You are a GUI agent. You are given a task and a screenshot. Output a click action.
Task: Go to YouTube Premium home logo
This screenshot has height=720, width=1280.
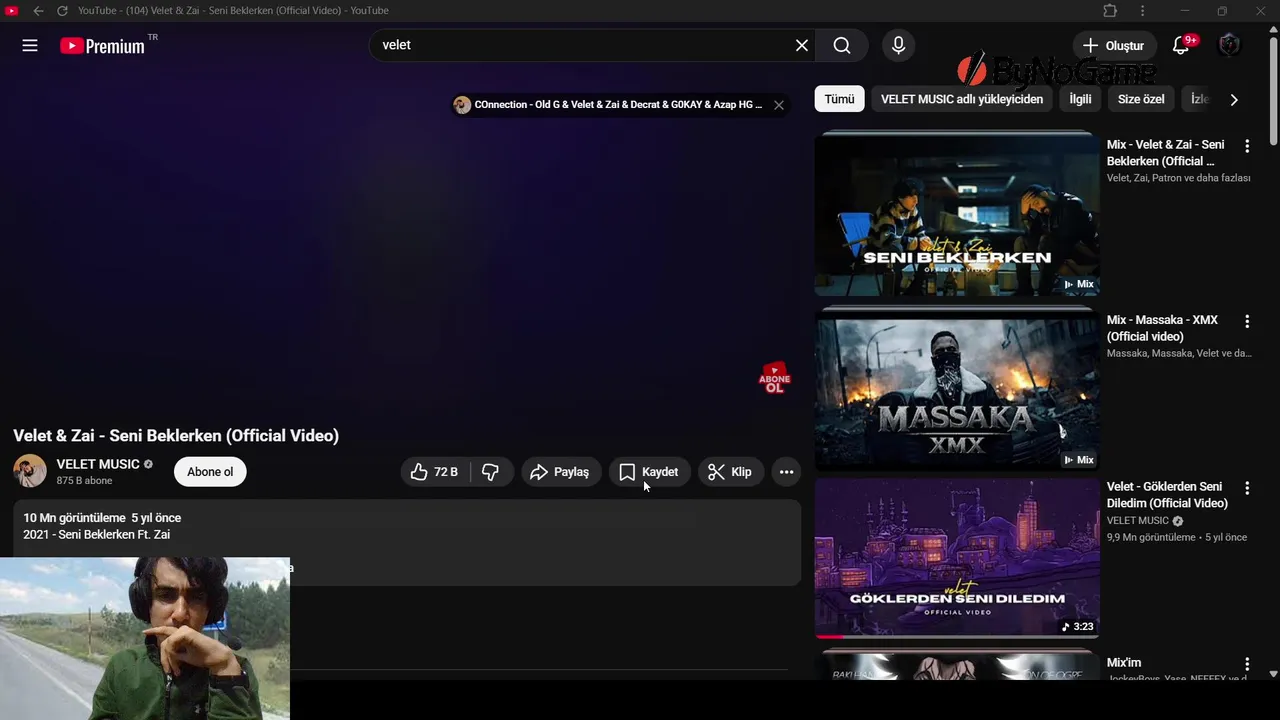[102, 46]
